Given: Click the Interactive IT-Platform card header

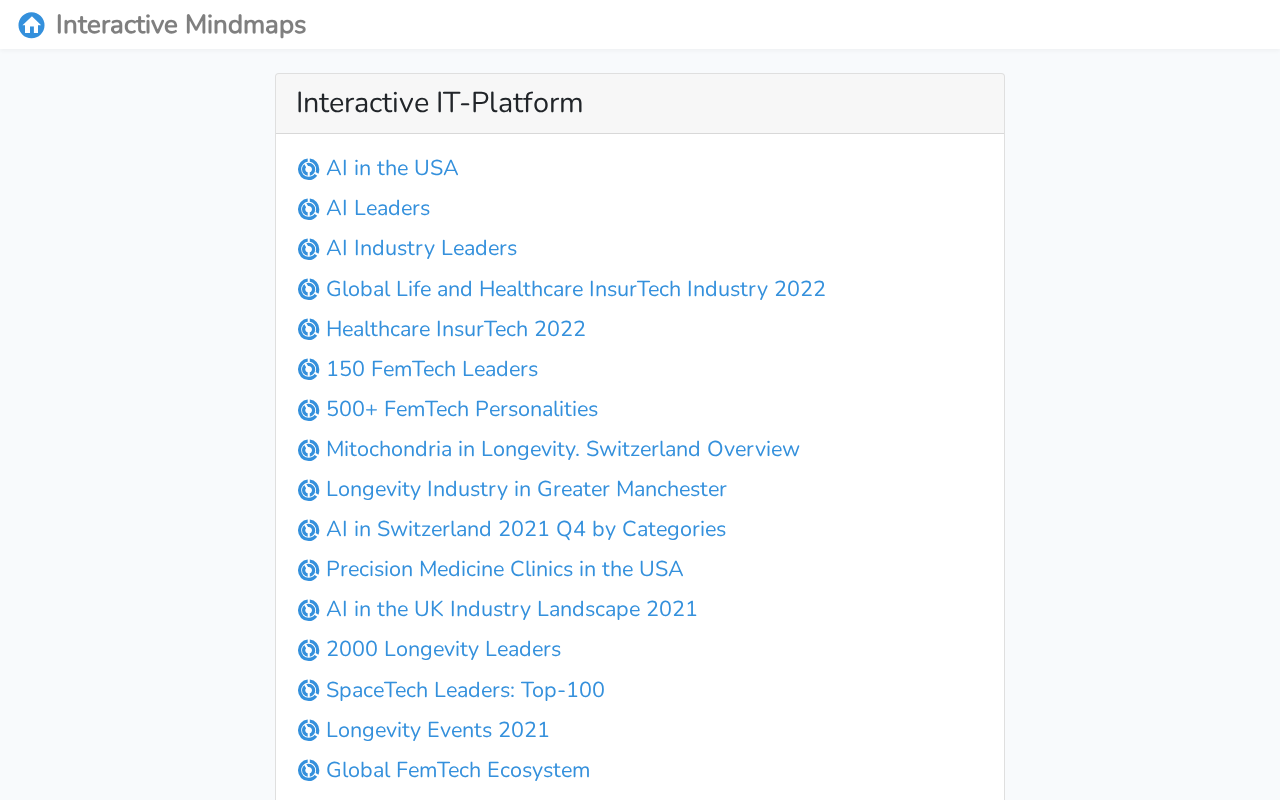Looking at the screenshot, I should pyautogui.click(x=640, y=103).
